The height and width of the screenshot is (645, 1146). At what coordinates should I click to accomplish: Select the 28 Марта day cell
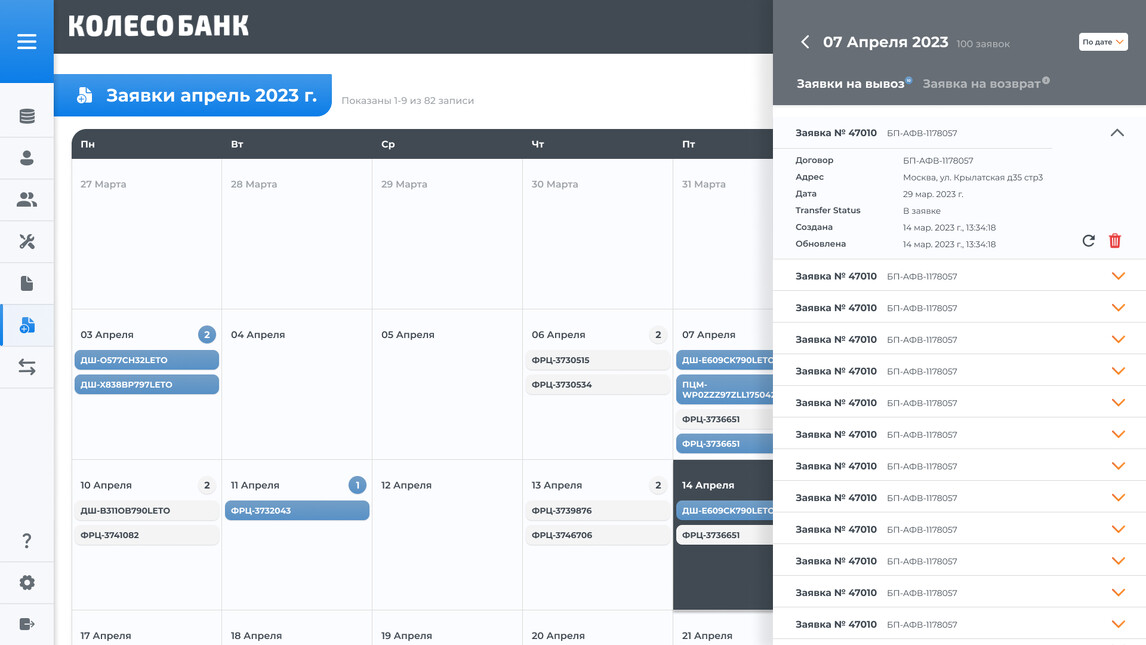tap(297, 234)
